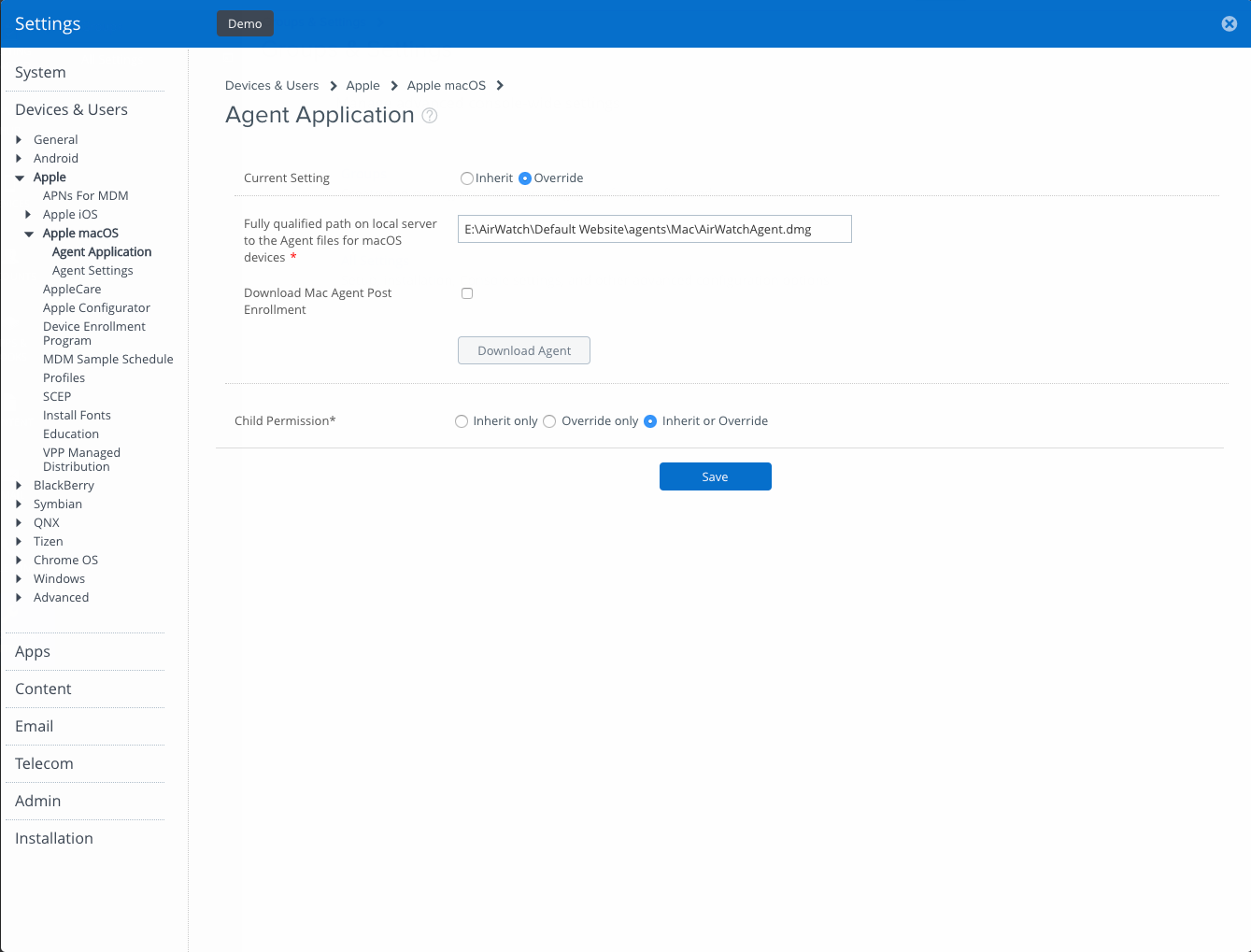Select the General tree label
This screenshot has width=1251, height=952.
pos(55,140)
